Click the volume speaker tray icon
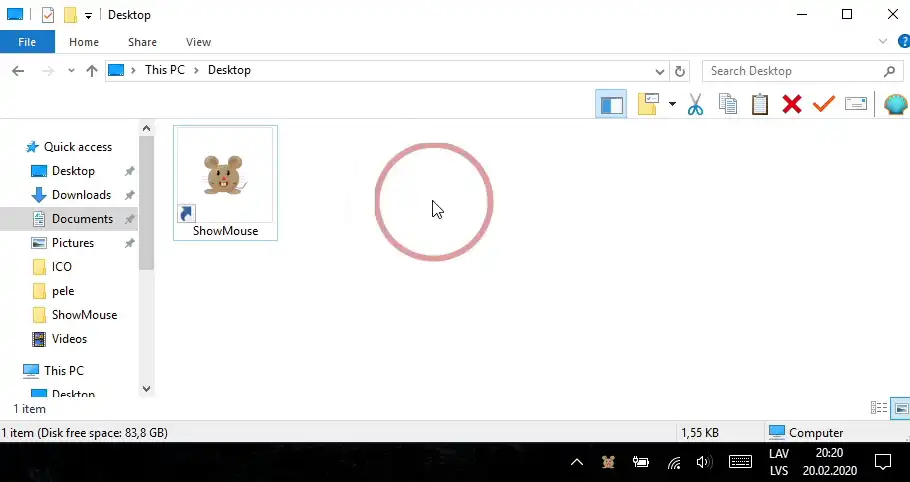Image resolution: width=910 pixels, height=482 pixels. [x=704, y=462]
